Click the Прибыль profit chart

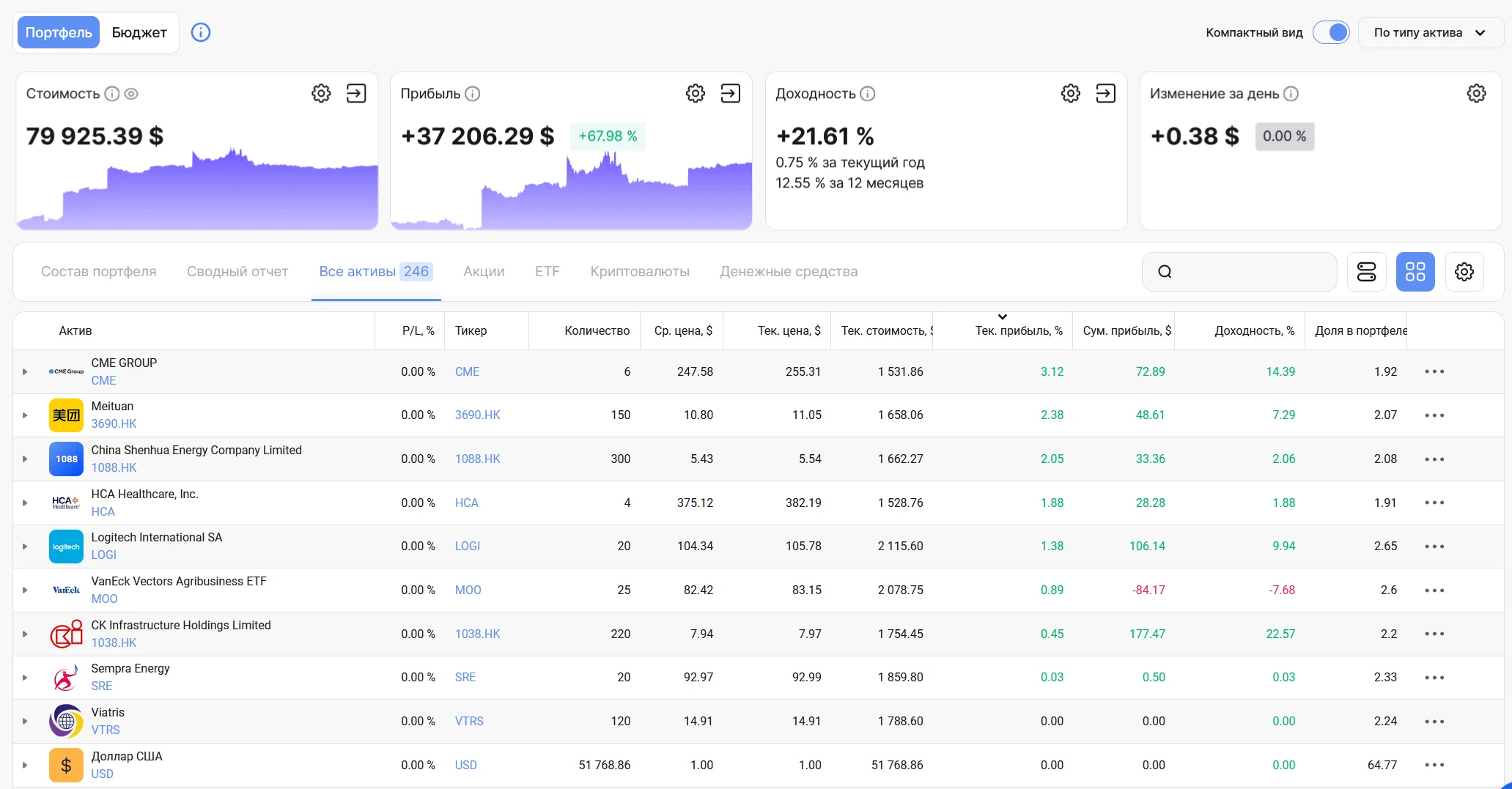[x=572, y=190]
